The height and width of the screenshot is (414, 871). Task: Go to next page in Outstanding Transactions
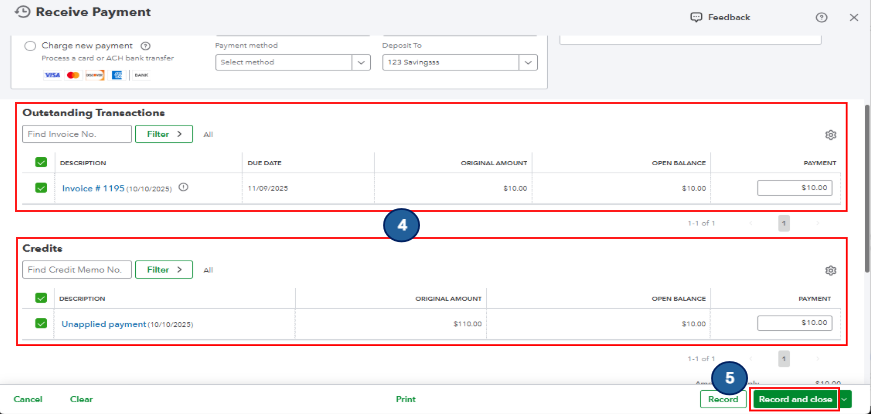(817, 223)
